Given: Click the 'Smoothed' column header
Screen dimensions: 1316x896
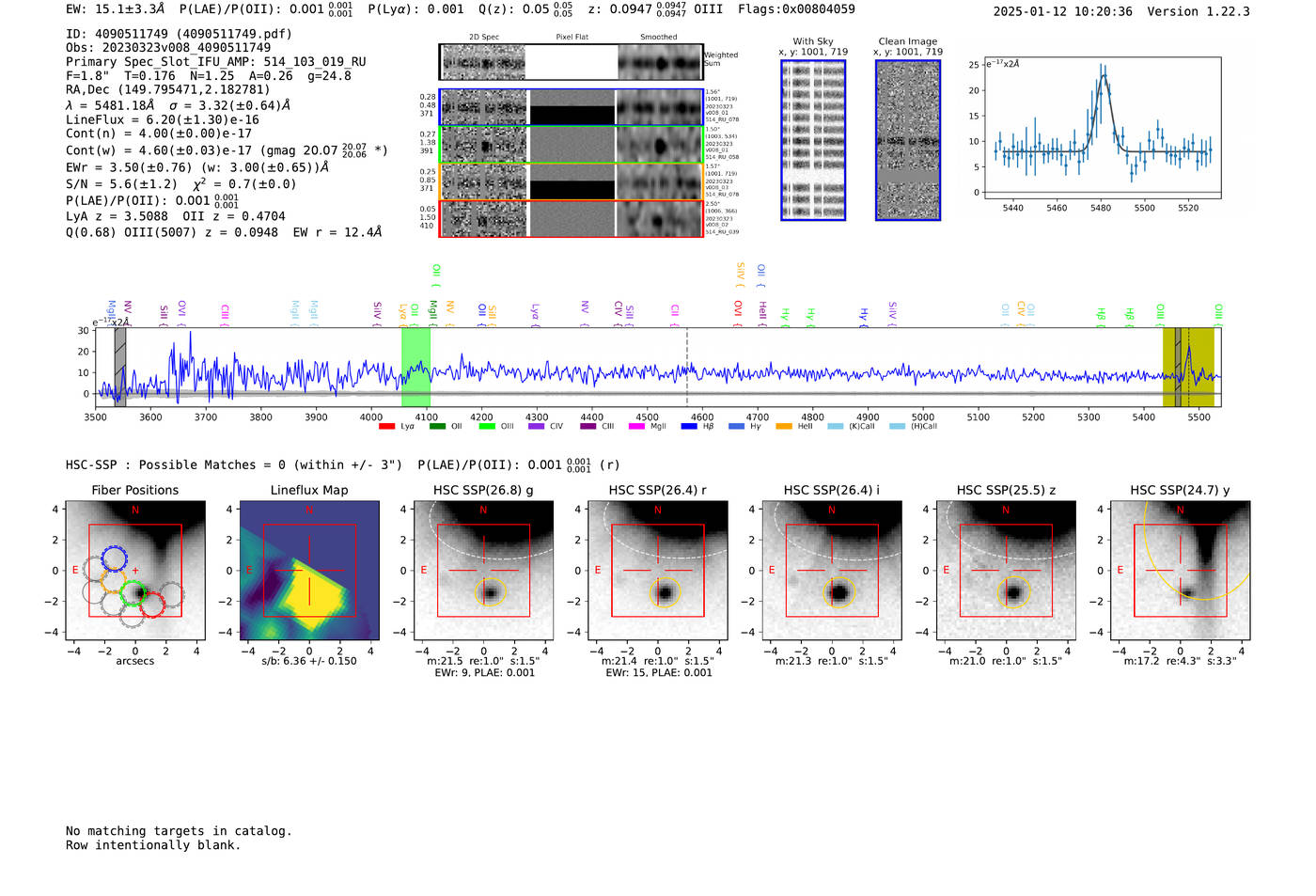Looking at the screenshot, I should pyautogui.click(x=659, y=38).
